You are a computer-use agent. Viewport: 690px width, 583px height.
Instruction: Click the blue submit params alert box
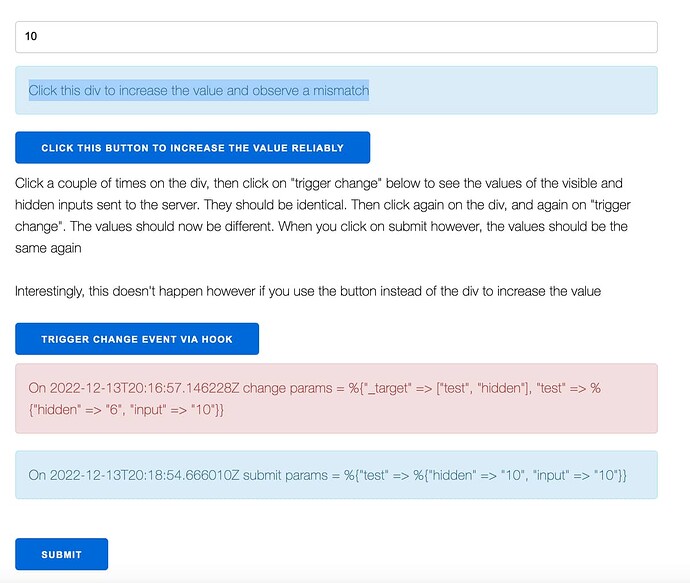(336, 475)
